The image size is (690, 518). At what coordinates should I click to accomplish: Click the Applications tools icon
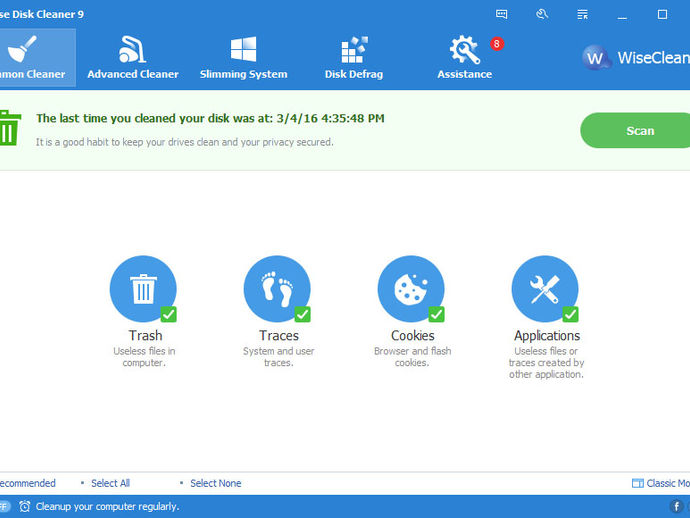tap(545, 289)
